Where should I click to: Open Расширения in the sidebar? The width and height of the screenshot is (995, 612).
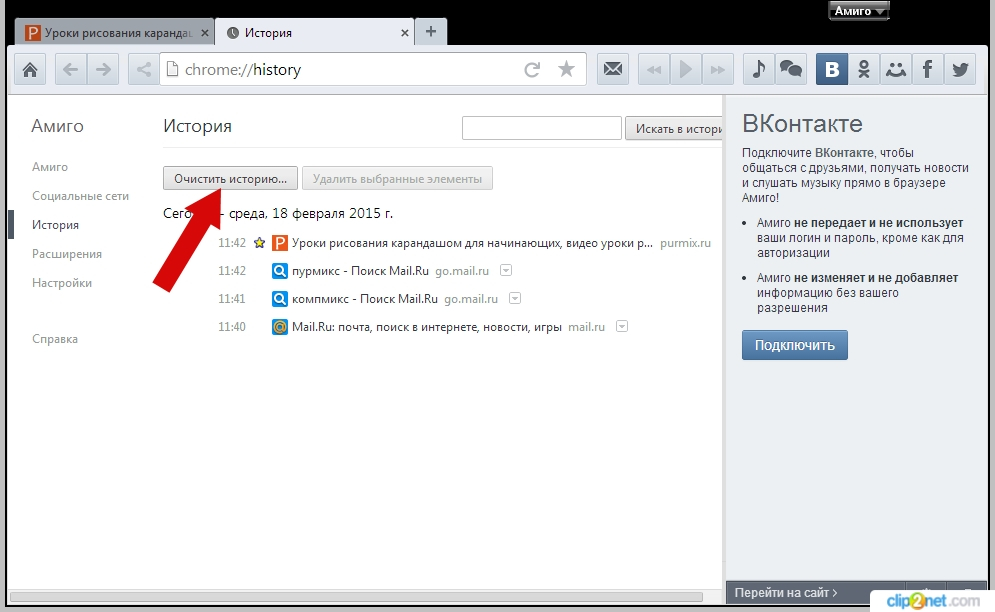pos(67,254)
